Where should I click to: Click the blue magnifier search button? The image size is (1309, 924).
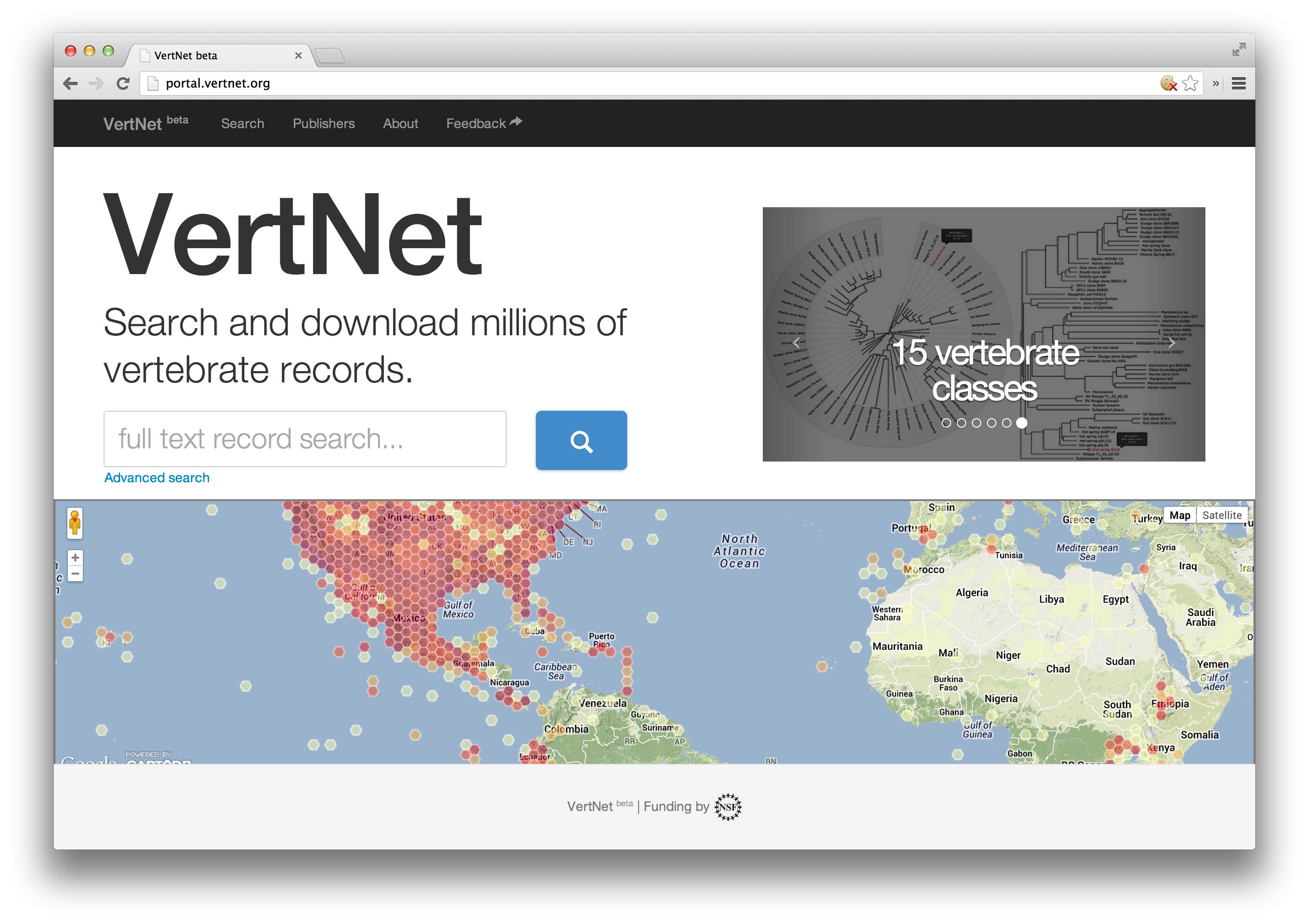pyautogui.click(x=581, y=440)
